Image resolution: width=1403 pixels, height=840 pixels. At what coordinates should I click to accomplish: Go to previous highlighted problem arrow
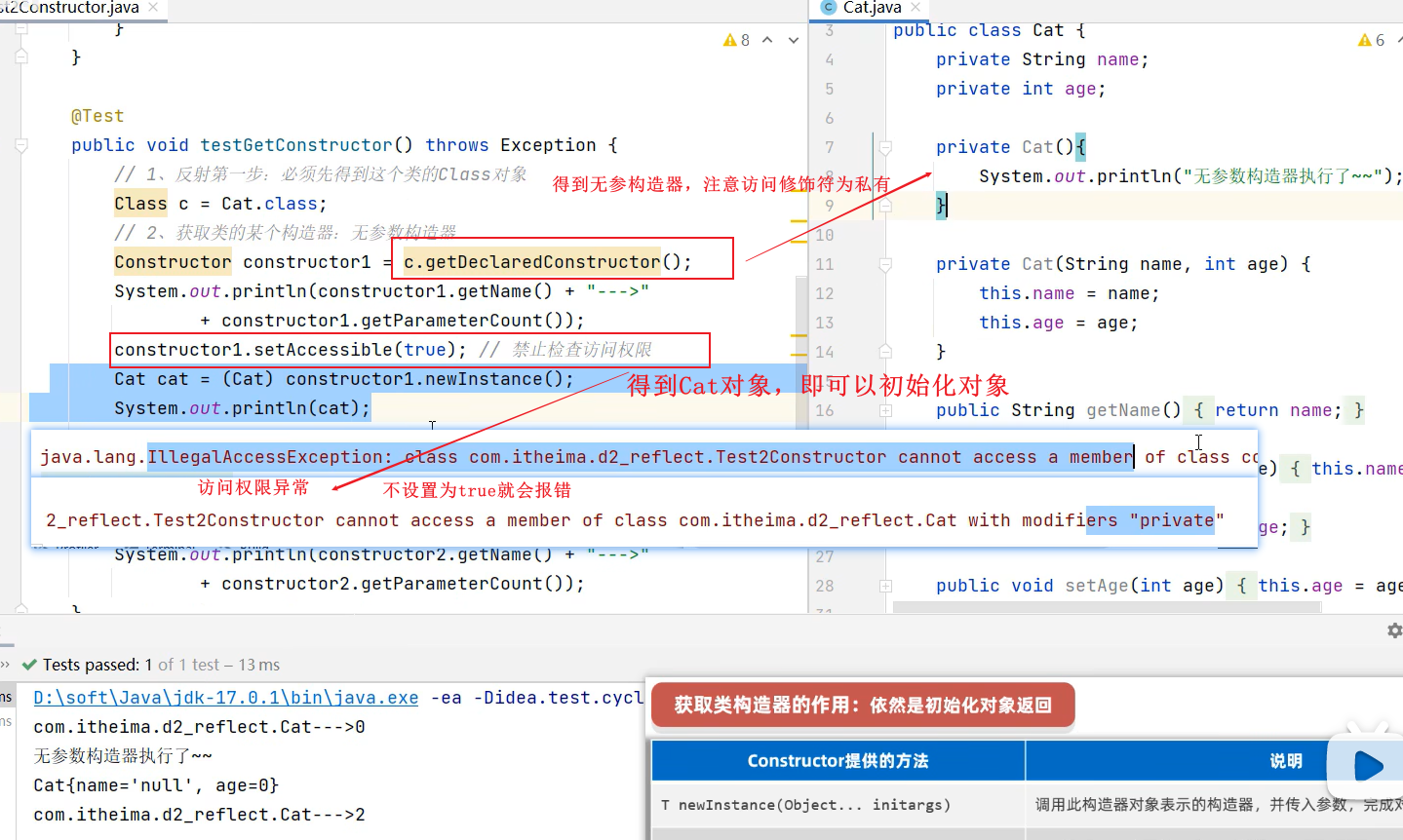pyautogui.click(x=767, y=40)
